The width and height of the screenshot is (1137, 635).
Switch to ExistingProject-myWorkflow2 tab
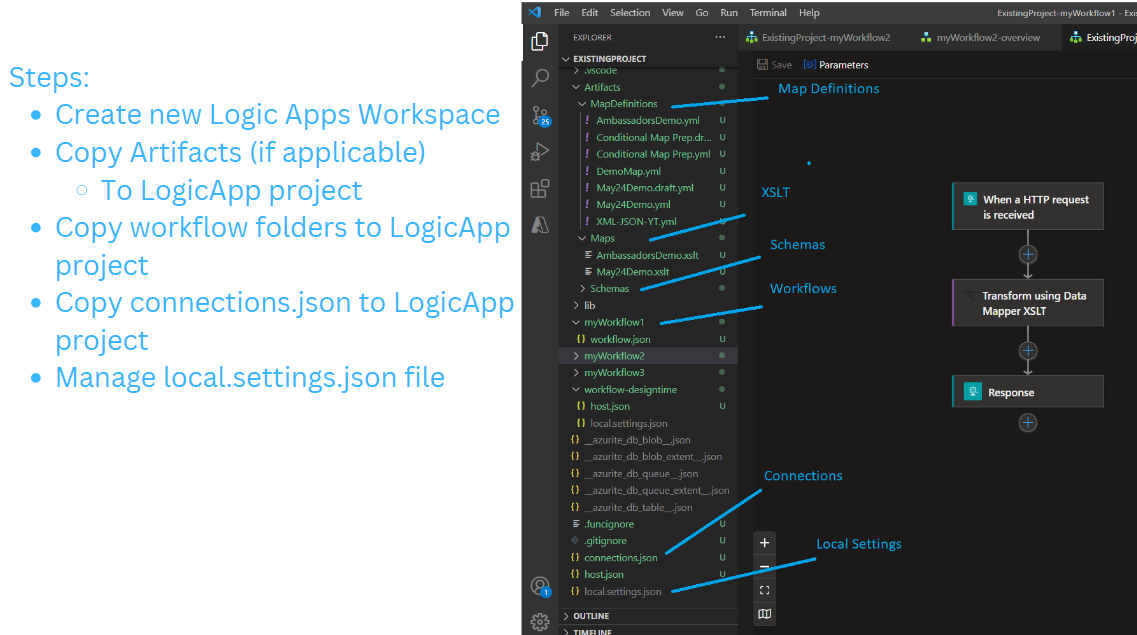click(825, 38)
